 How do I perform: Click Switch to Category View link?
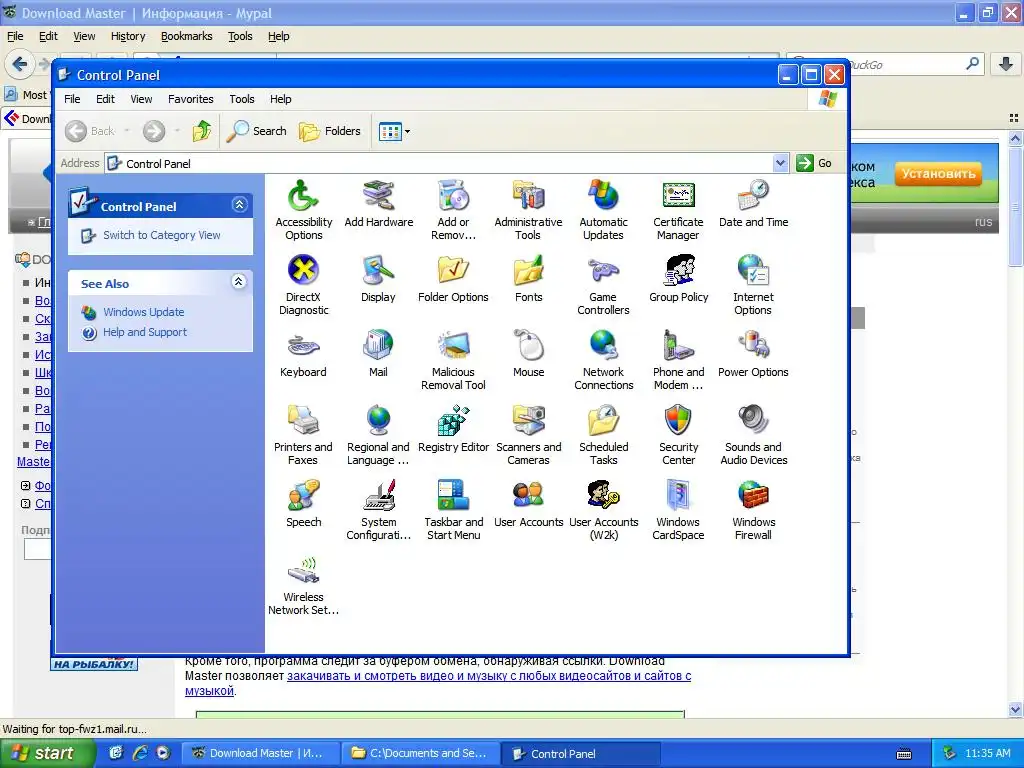tap(161, 235)
